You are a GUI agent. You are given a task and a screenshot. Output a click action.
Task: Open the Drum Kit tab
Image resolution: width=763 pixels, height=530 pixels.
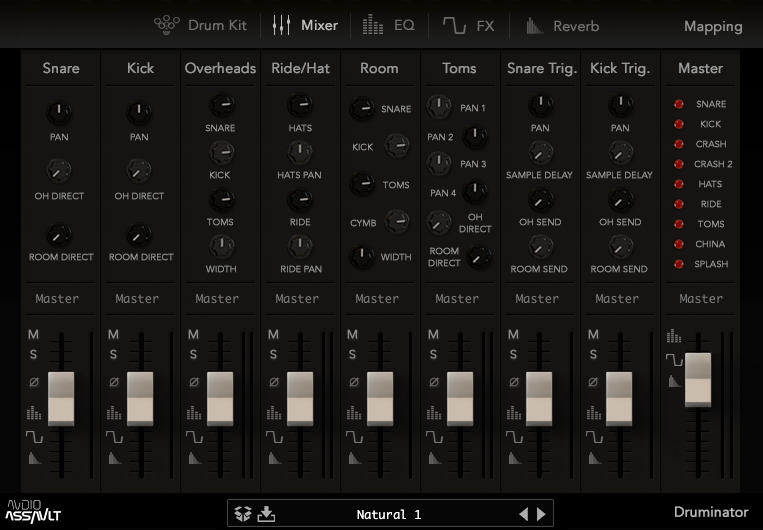pos(200,25)
